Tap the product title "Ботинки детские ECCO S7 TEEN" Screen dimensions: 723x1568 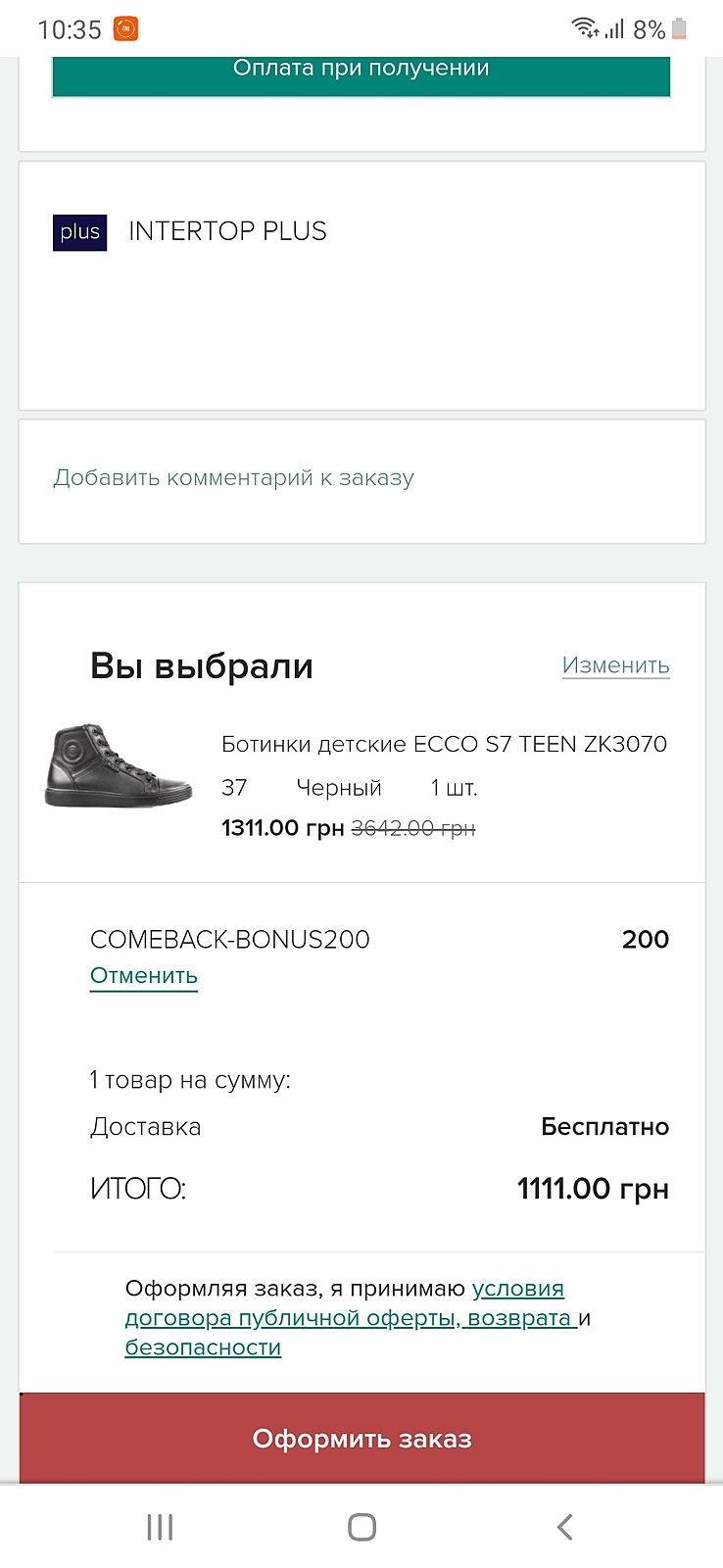pos(444,744)
